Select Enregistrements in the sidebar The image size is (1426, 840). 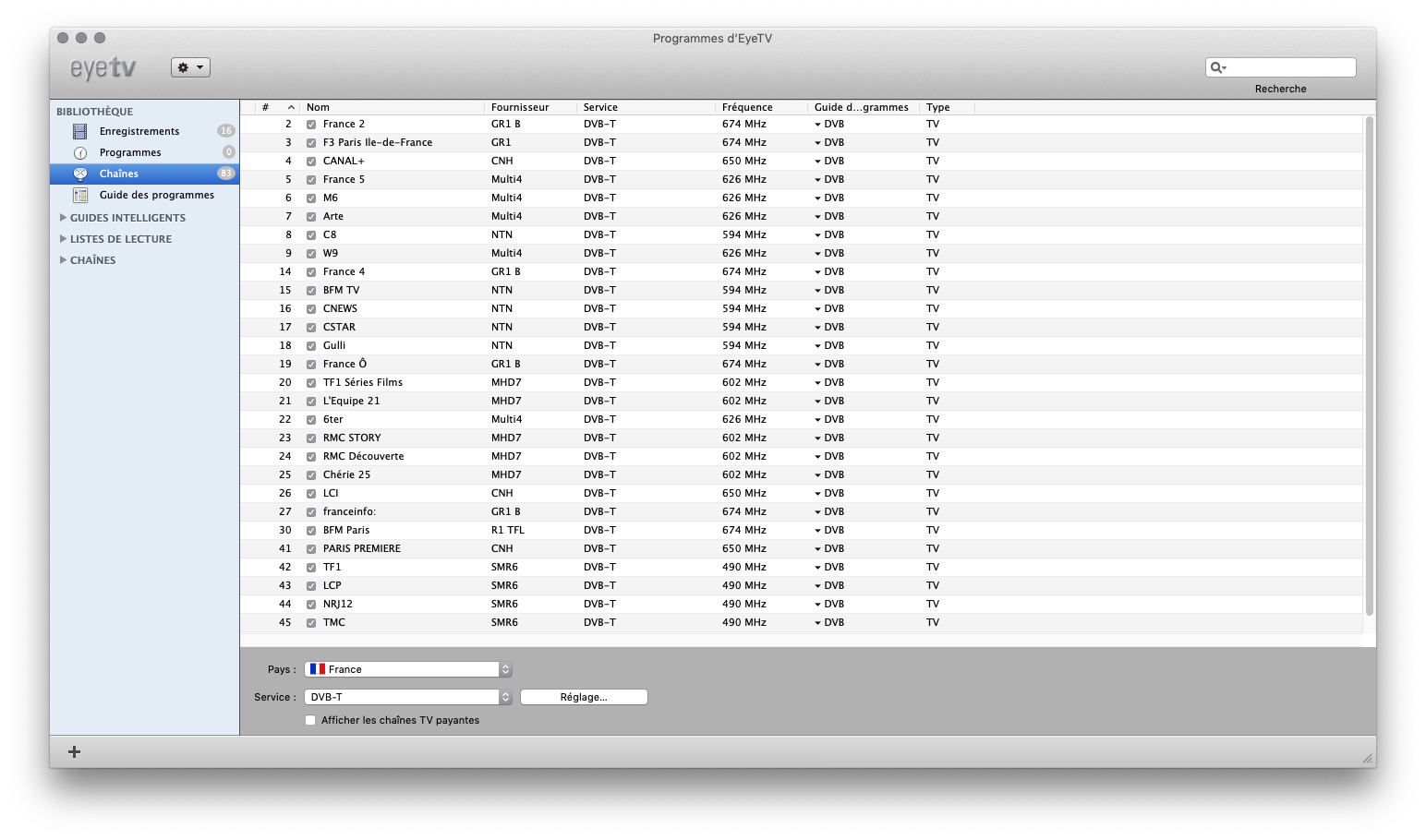pos(144,131)
